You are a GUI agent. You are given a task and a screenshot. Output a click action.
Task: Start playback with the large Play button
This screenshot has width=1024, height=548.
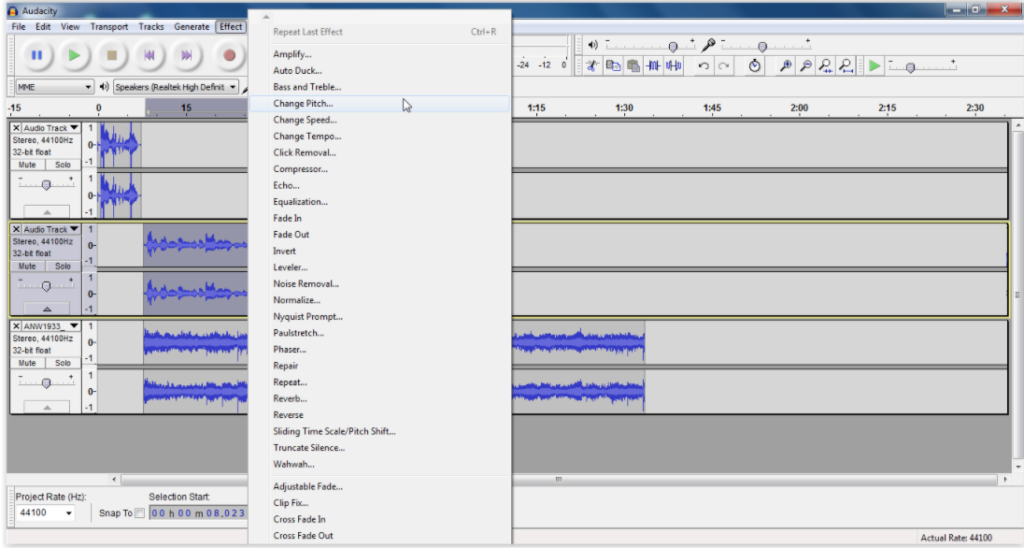pos(74,56)
